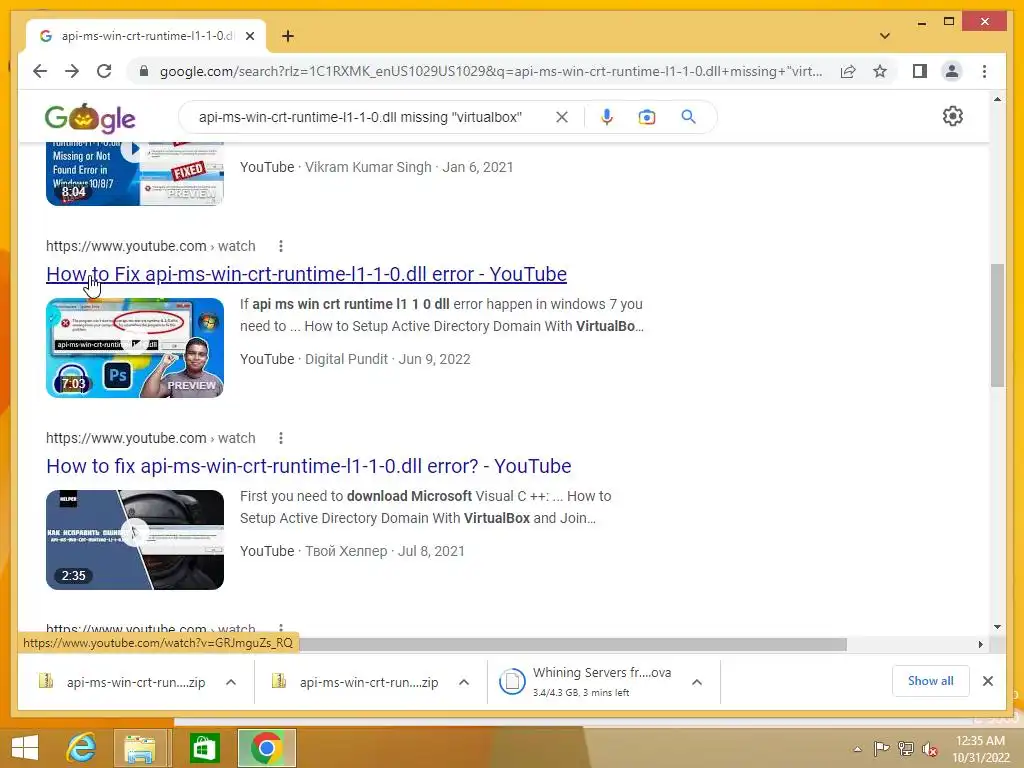This screenshot has height=768, width=1024.
Task: Open "How to fix api-ms-win-crt-runtime-l1-1-0.dll error?" link
Action: coord(308,466)
